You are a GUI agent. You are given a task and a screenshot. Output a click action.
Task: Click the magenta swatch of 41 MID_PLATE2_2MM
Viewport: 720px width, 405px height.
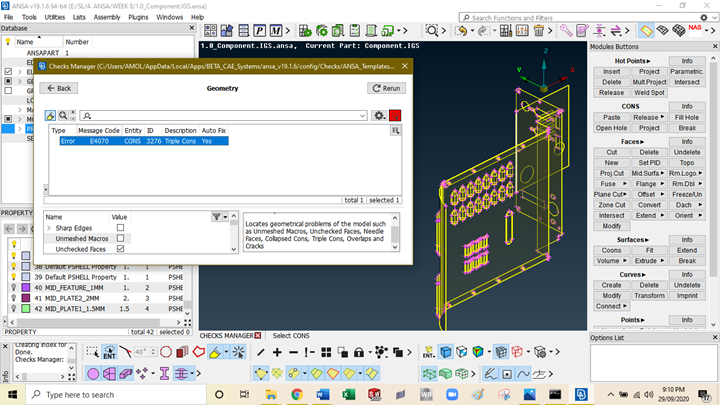[26, 298]
